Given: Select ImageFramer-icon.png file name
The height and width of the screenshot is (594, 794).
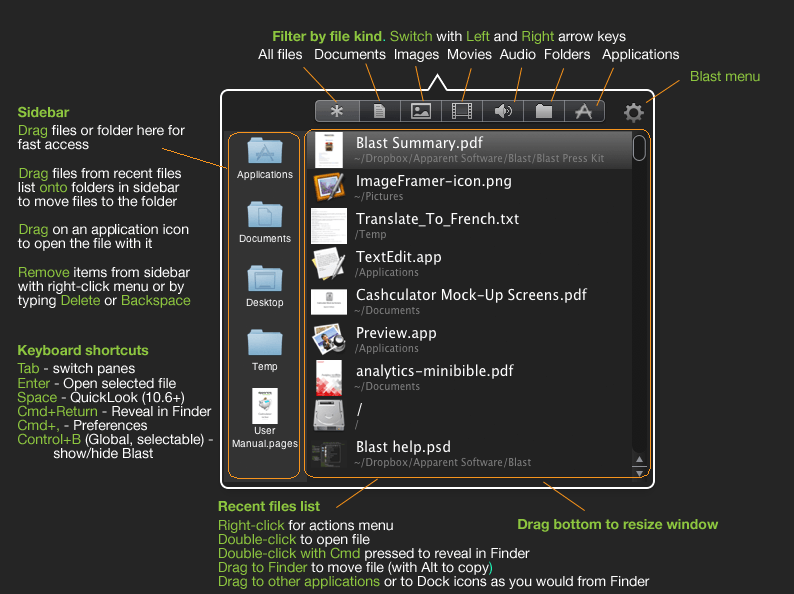Looking at the screenshot, I should click(433, 181).
